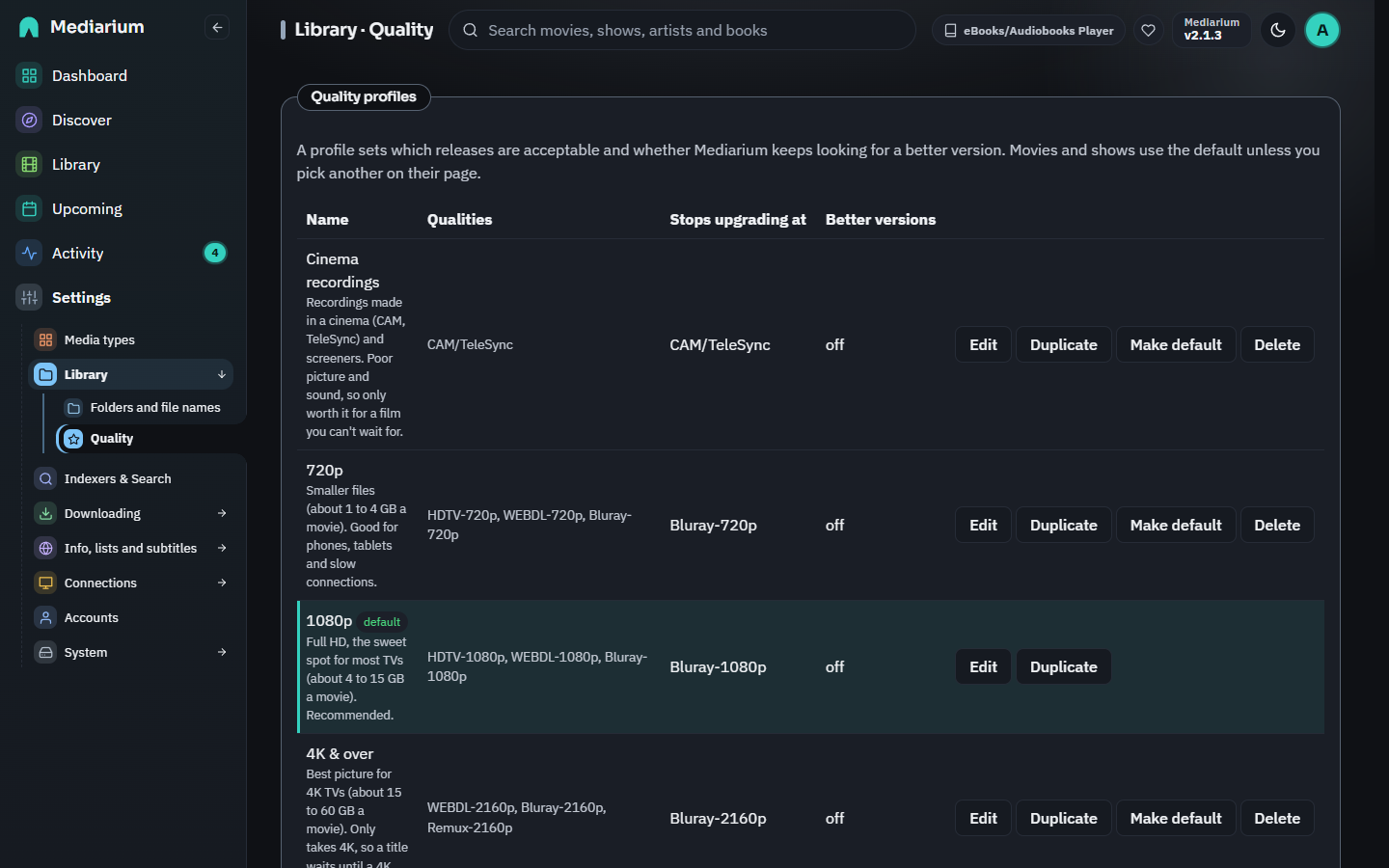Click the Mediarium logo icon
Screen dimensions: 1389x868
[29, 27]
